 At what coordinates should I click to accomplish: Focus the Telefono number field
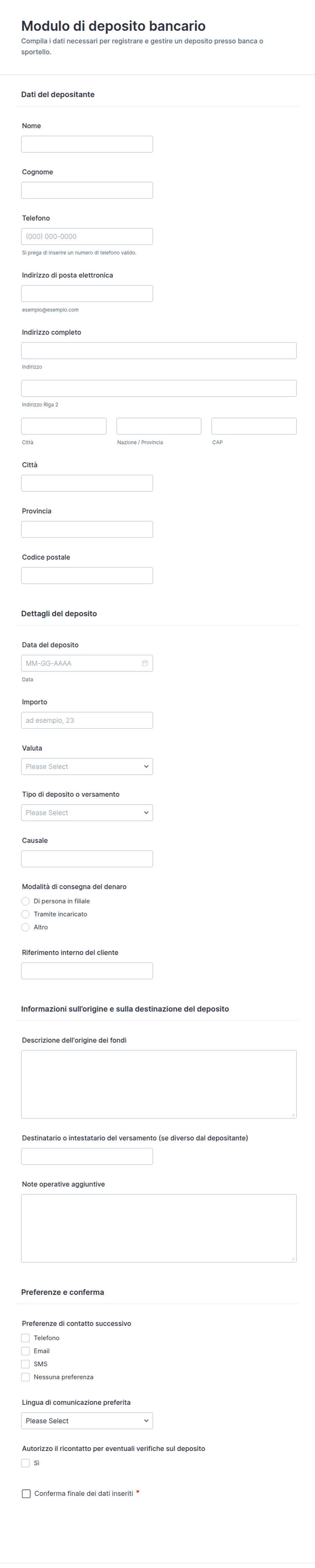(87, 236)
